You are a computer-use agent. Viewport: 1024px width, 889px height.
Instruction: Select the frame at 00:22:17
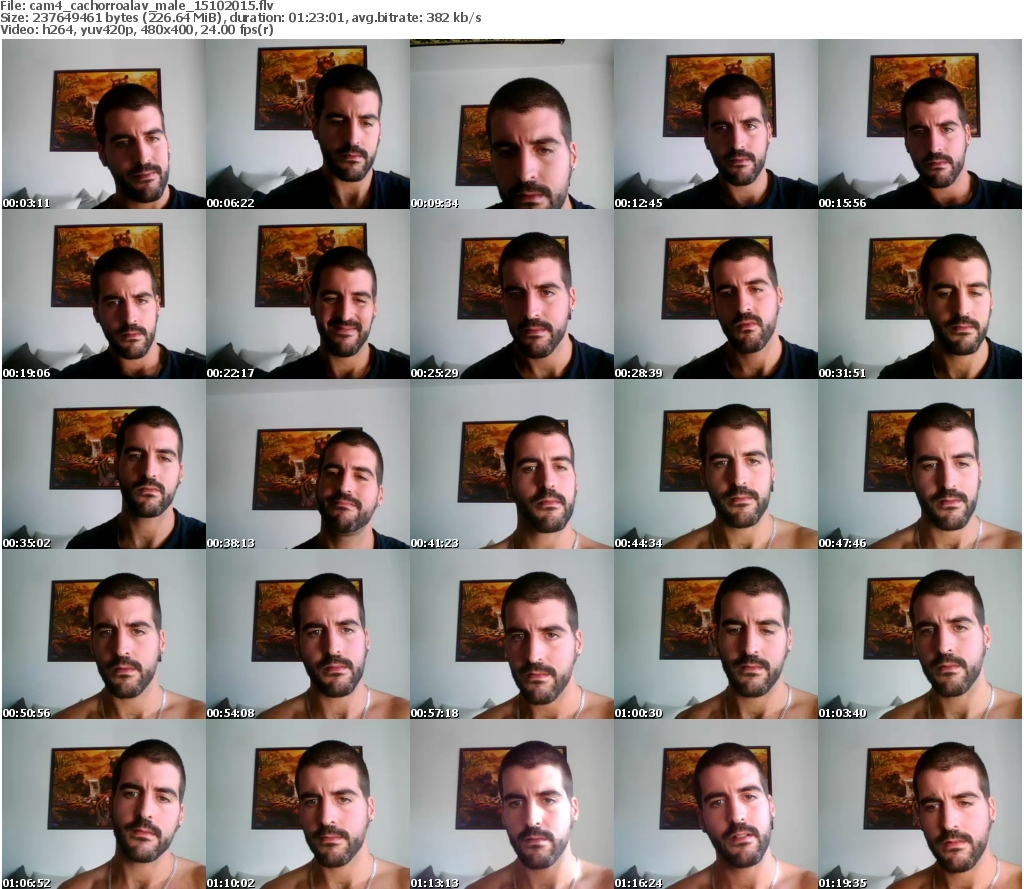(308, 294)
